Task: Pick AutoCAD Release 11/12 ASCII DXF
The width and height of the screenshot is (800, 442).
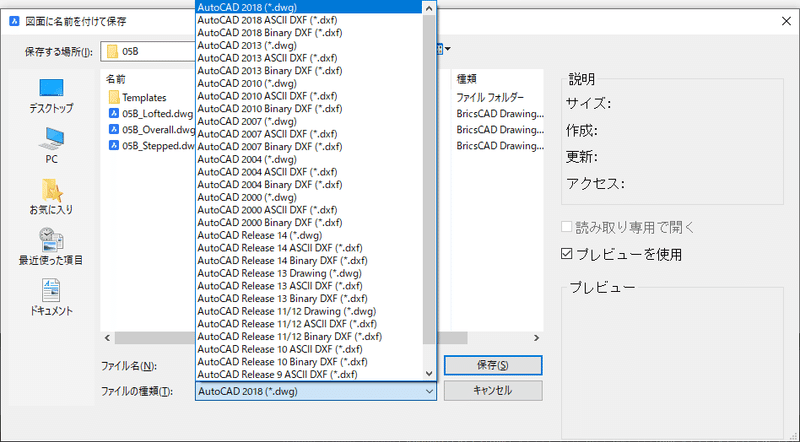Action: (309, 324)
